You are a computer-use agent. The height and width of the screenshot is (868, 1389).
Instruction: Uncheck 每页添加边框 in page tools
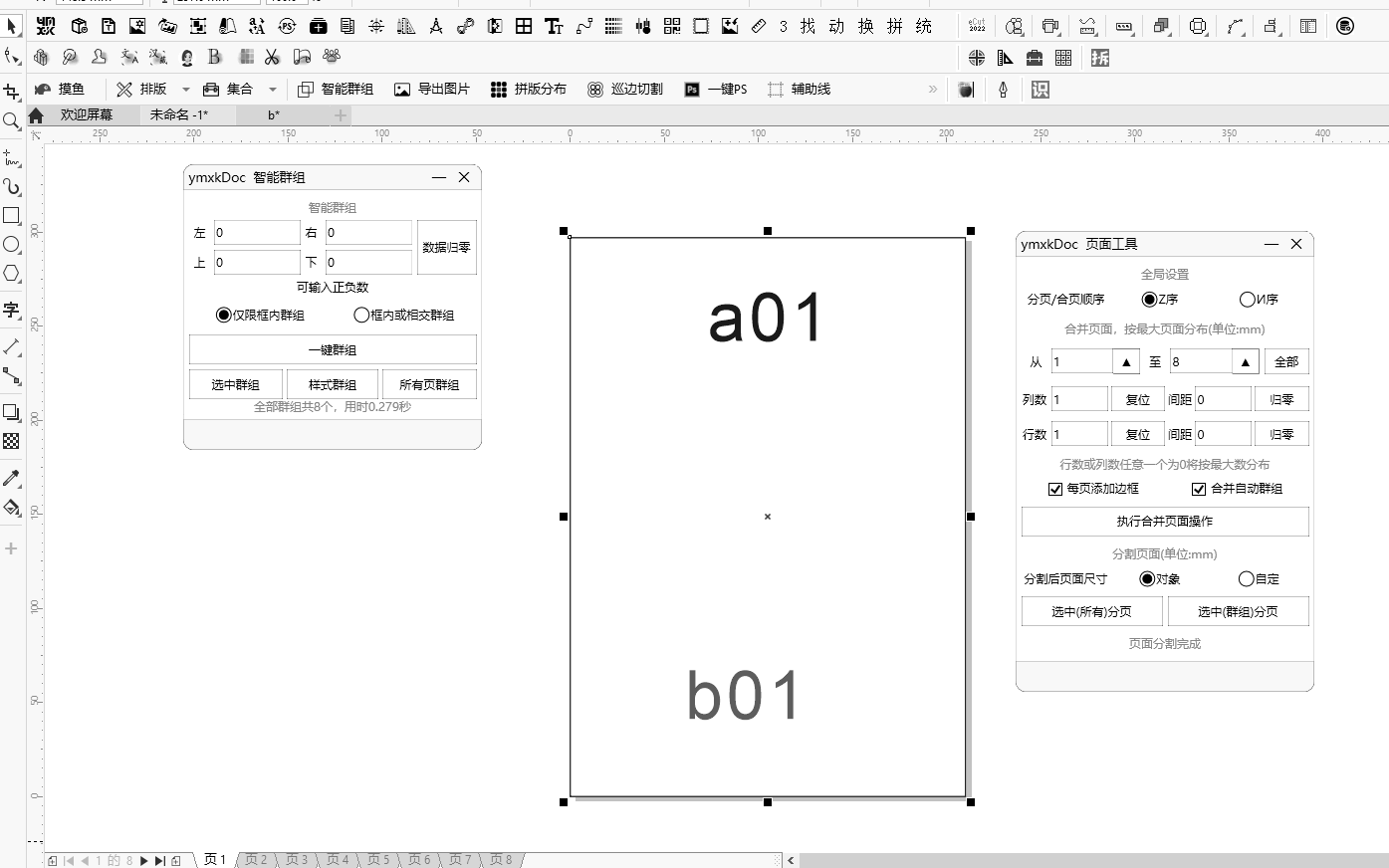[1055, 489]
